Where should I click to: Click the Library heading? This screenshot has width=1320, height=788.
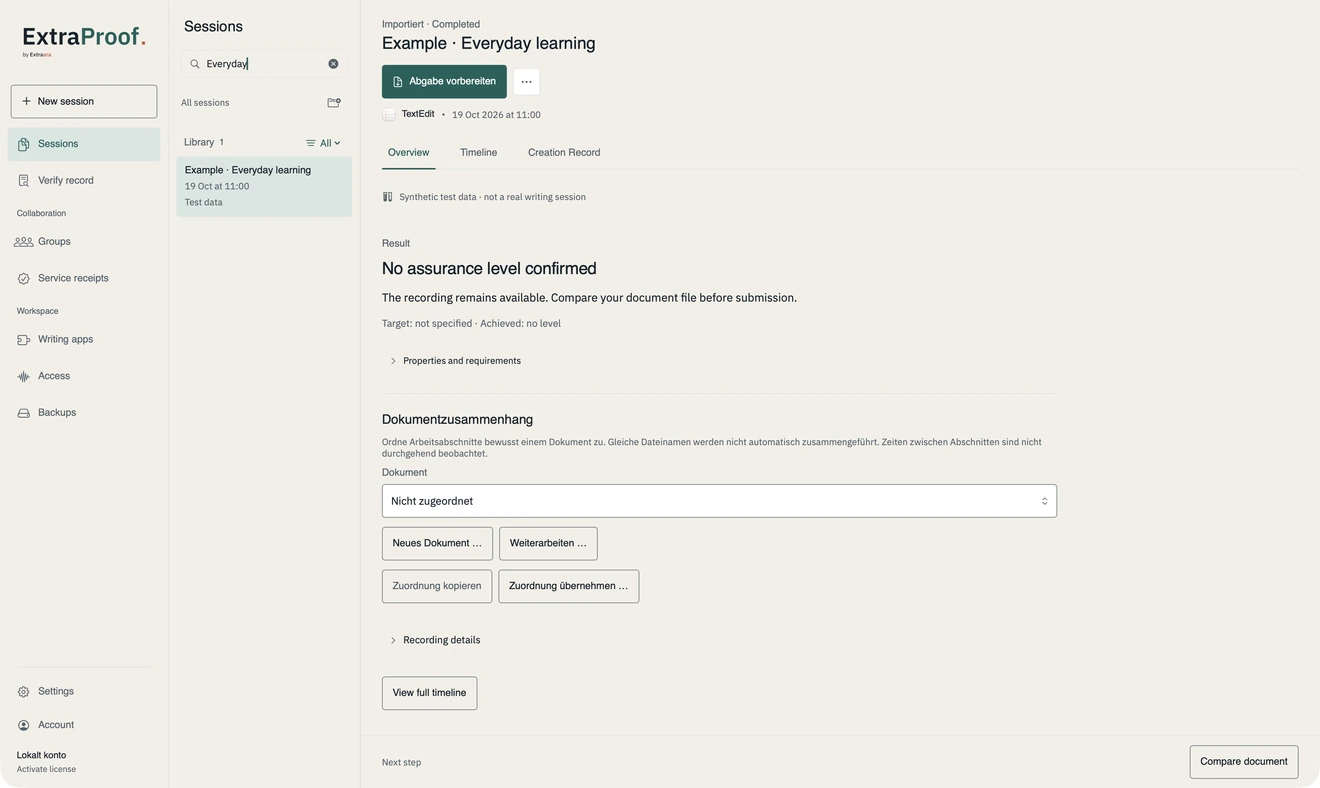coord(199,142)
